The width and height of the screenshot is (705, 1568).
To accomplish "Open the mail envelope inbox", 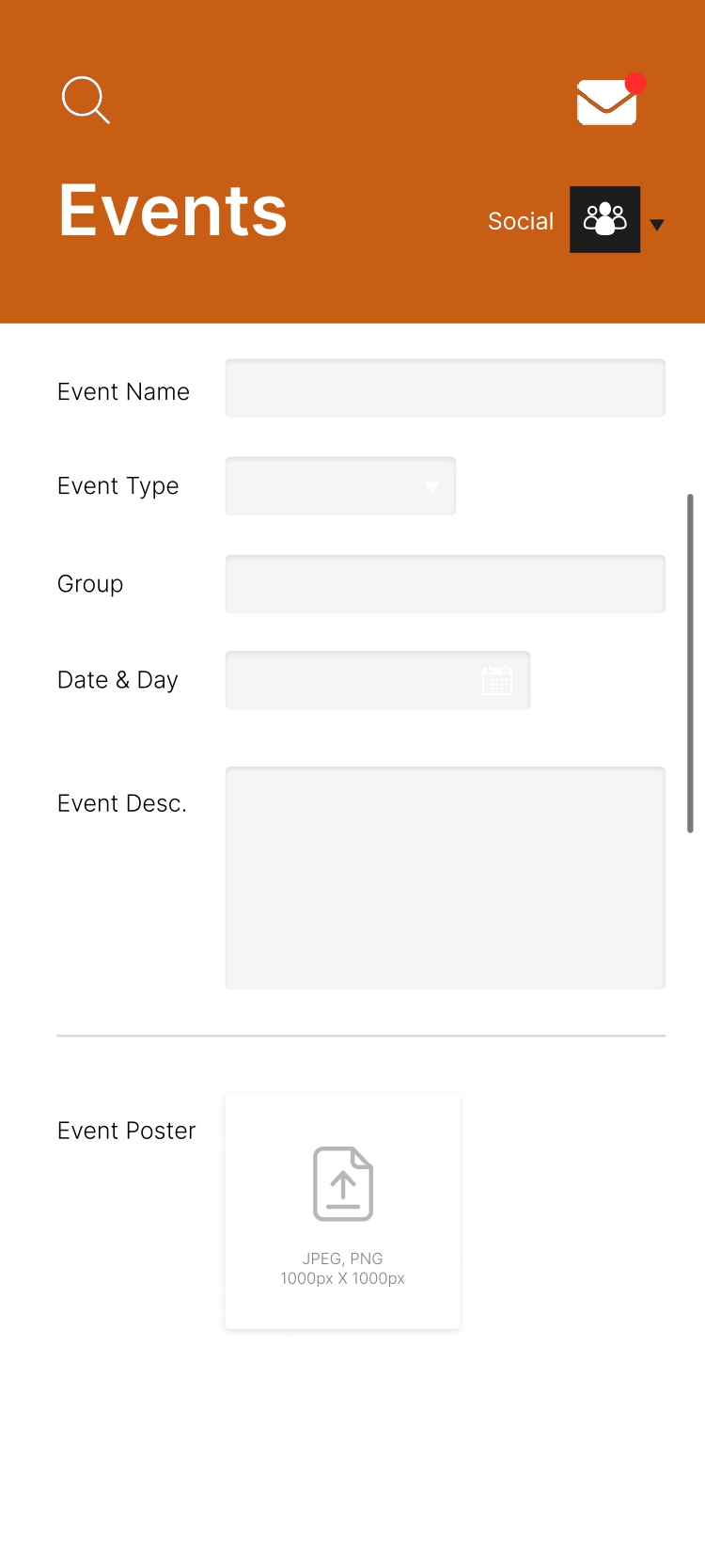I will click(x=605, y=103).
